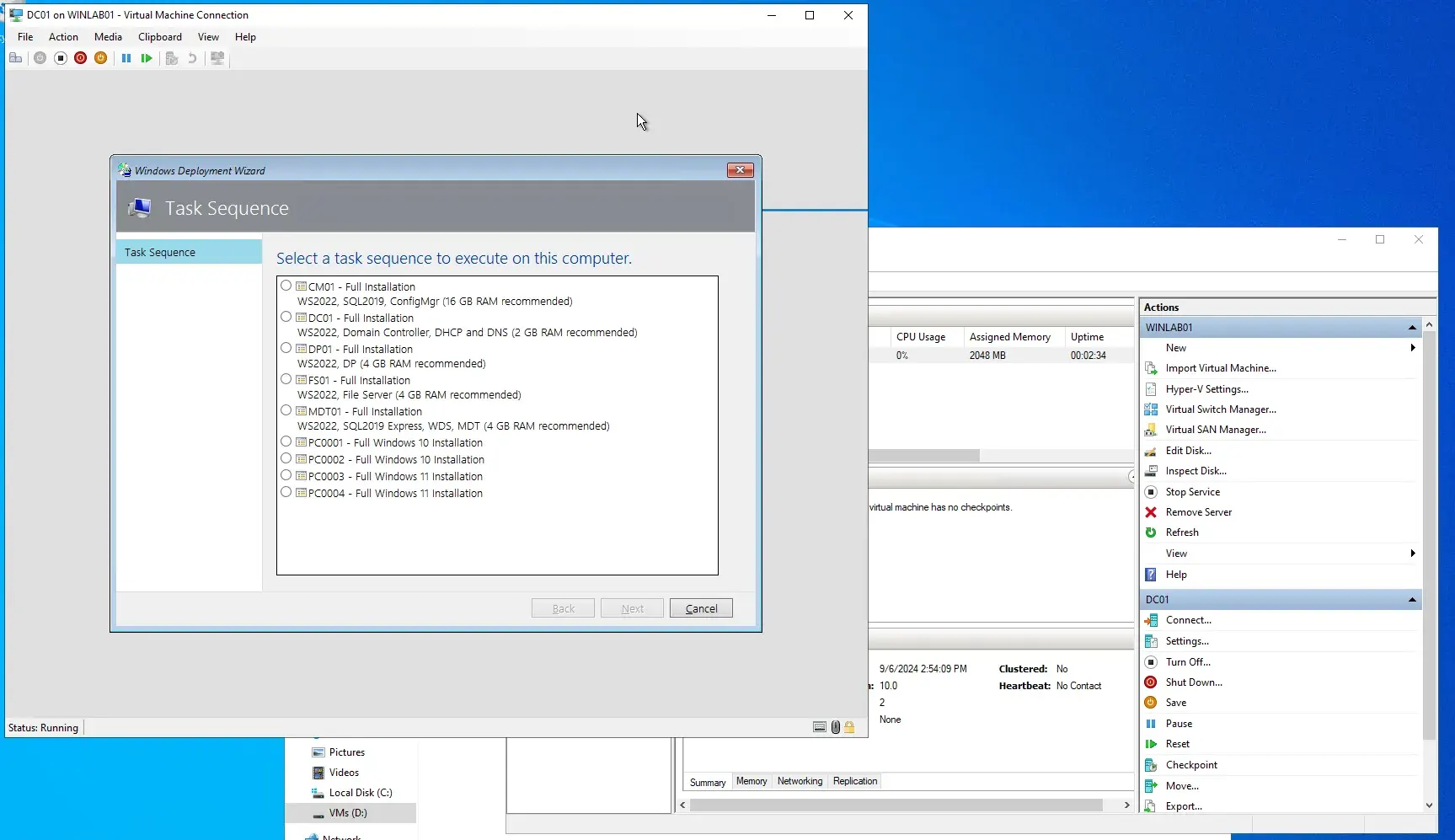Open the Media menu

pyautogui.click(x=108, y=37)
